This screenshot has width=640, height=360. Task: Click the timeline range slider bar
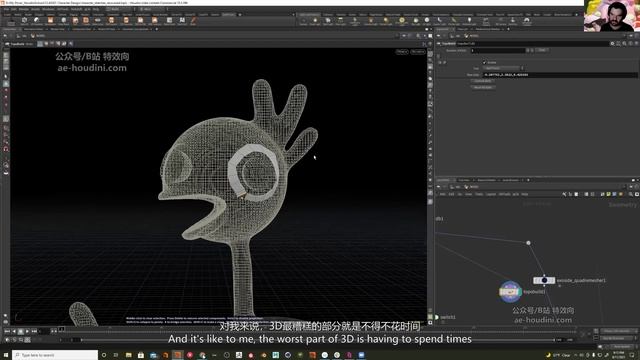click(x=318, y=340)
